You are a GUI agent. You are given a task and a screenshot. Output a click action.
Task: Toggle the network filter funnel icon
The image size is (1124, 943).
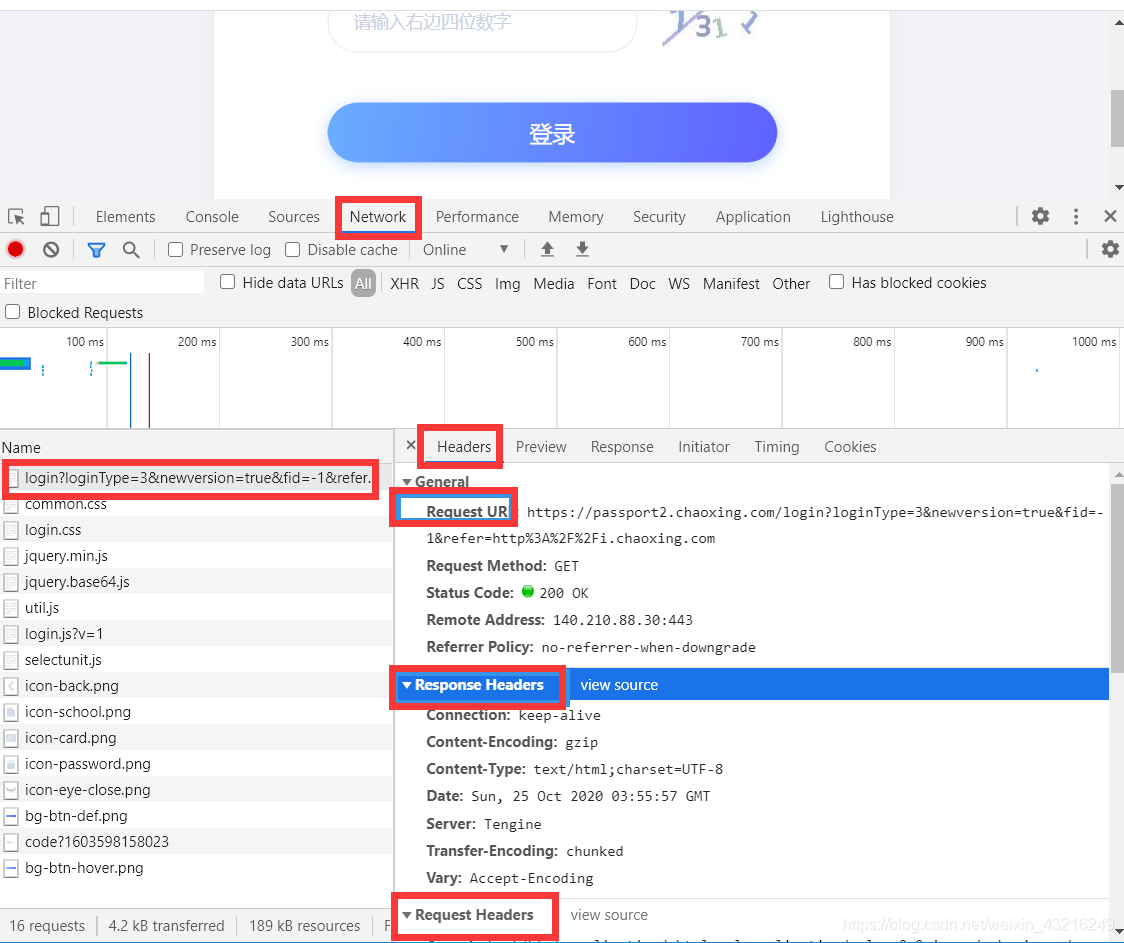(96, 250)
